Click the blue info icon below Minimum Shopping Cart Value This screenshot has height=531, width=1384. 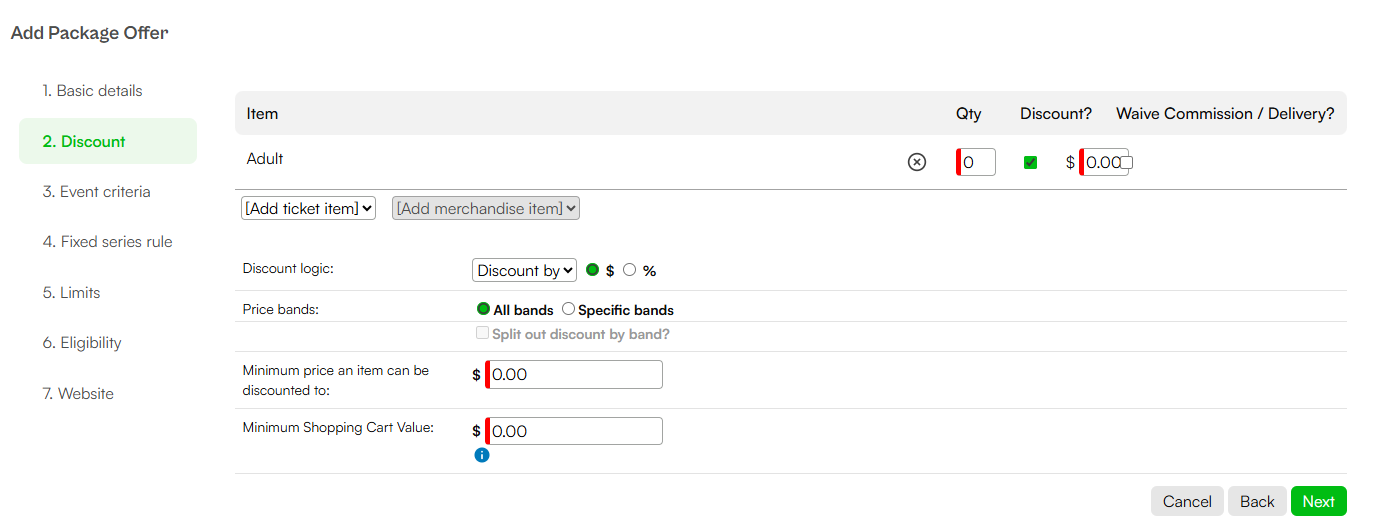[x=482, y=455]
